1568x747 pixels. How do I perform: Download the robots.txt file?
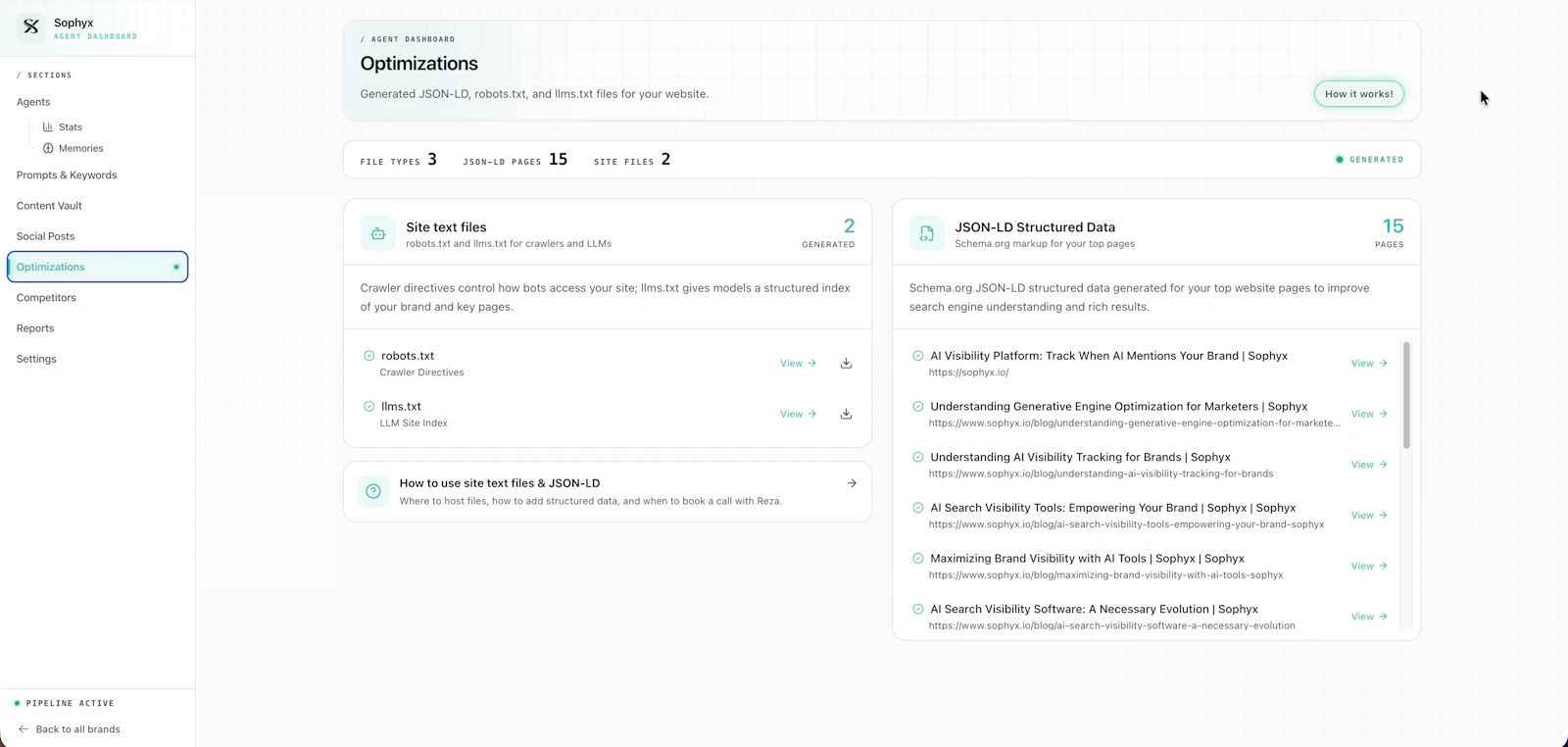846,364
